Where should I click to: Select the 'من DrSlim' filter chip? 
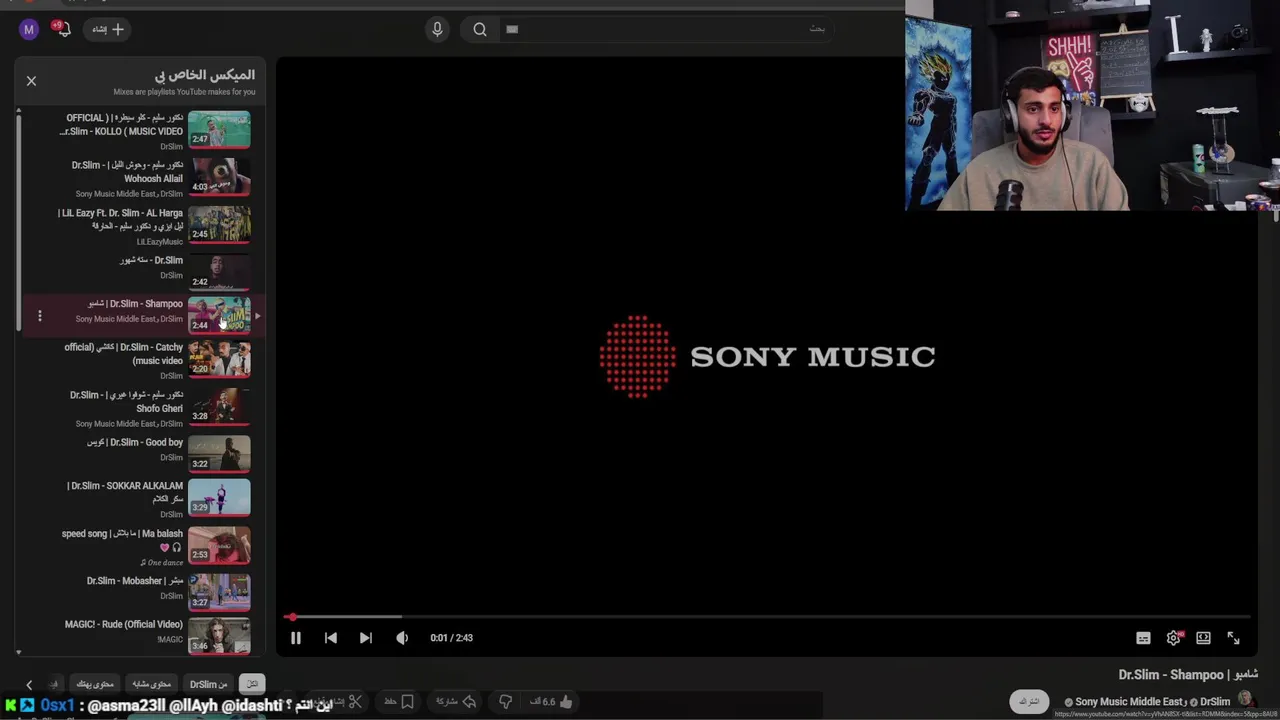[209, 684]
